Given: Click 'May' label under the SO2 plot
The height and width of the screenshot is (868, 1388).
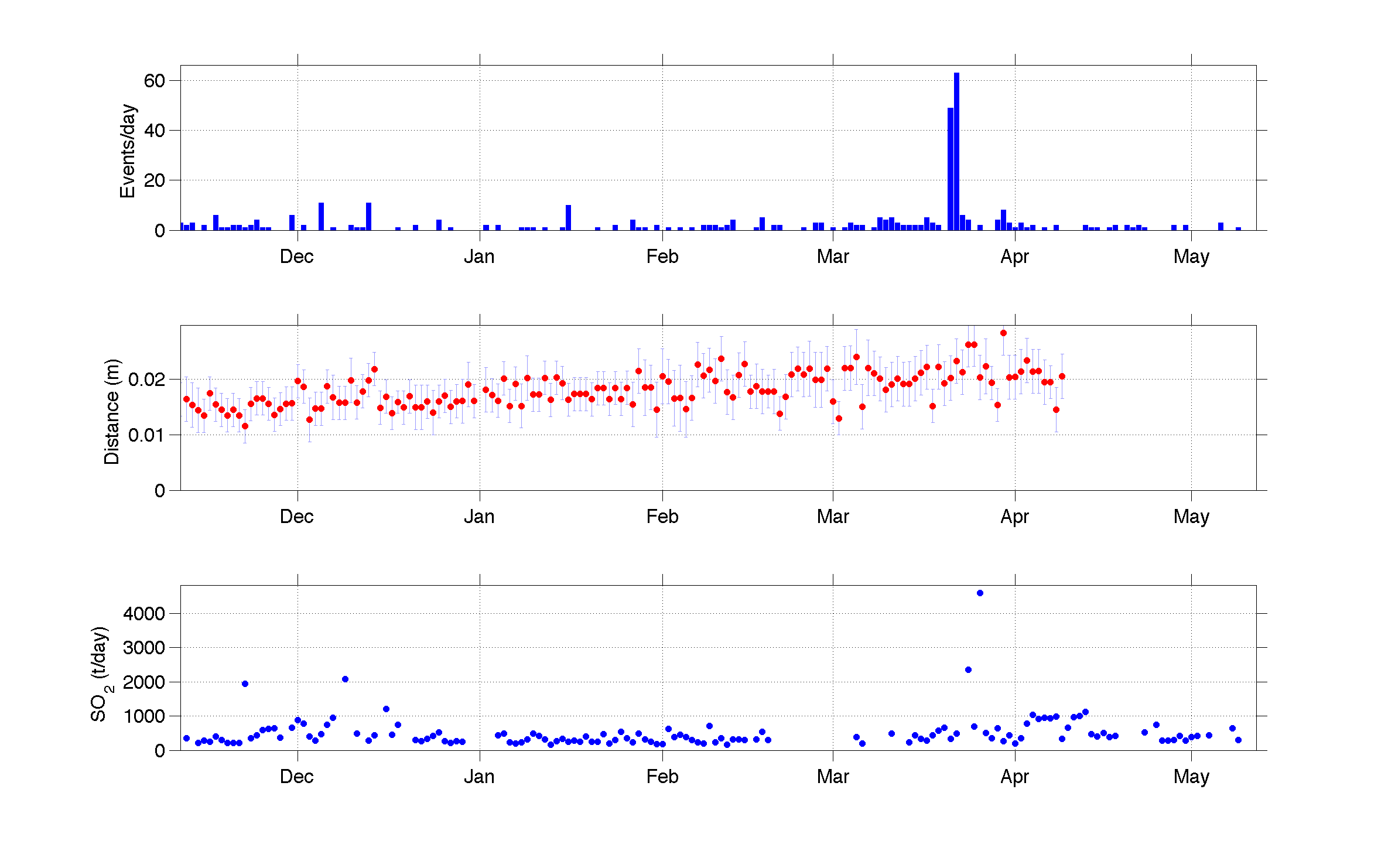Looking at the screenshot, I should tap(1191, 777).
